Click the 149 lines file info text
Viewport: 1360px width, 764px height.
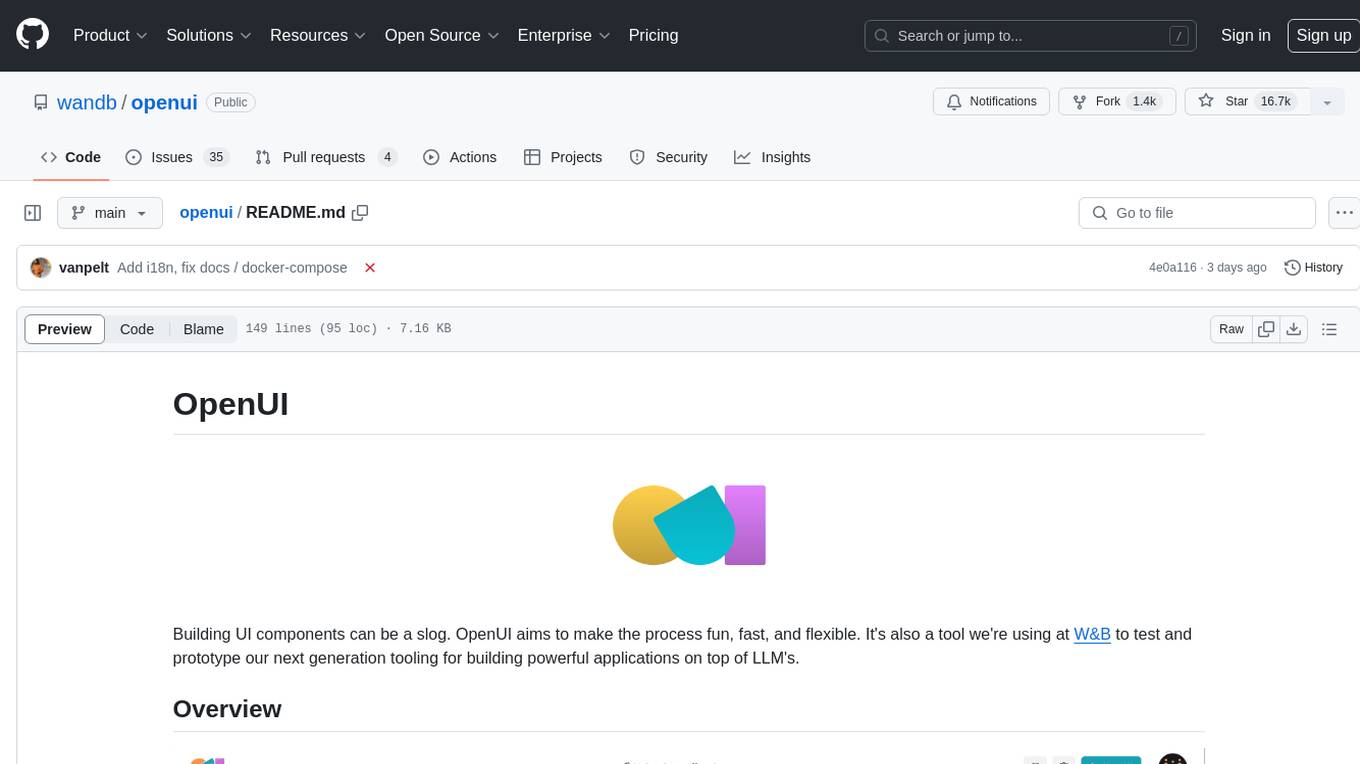click(348, 328)
